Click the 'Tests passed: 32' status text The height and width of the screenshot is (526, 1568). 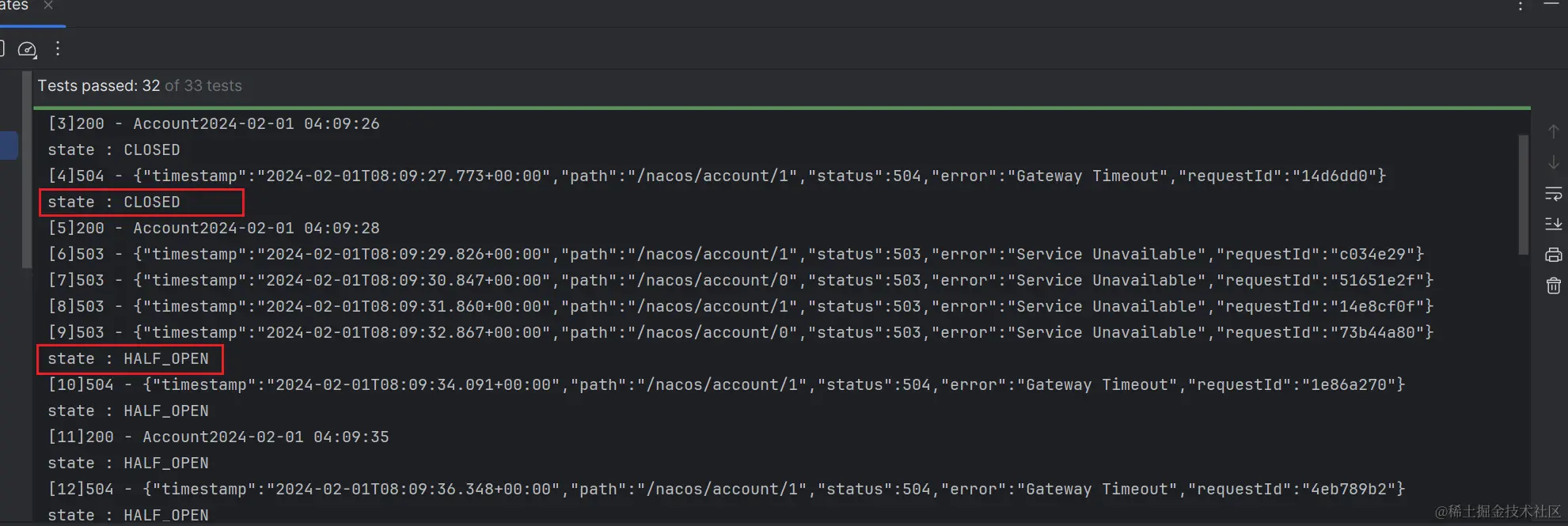coord(99,85)
